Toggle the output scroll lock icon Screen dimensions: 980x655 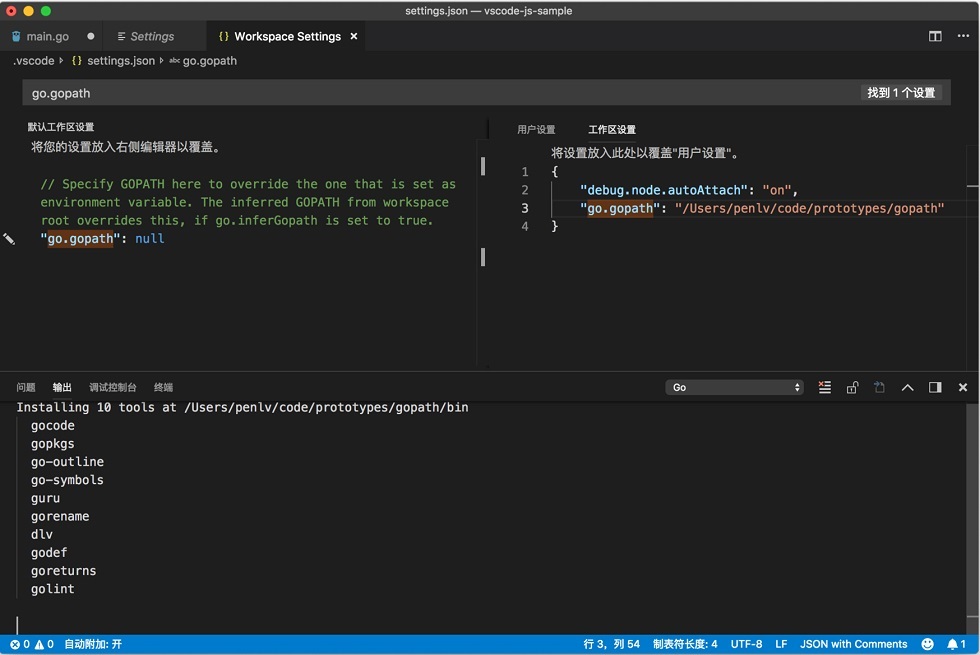click(852, 388)
